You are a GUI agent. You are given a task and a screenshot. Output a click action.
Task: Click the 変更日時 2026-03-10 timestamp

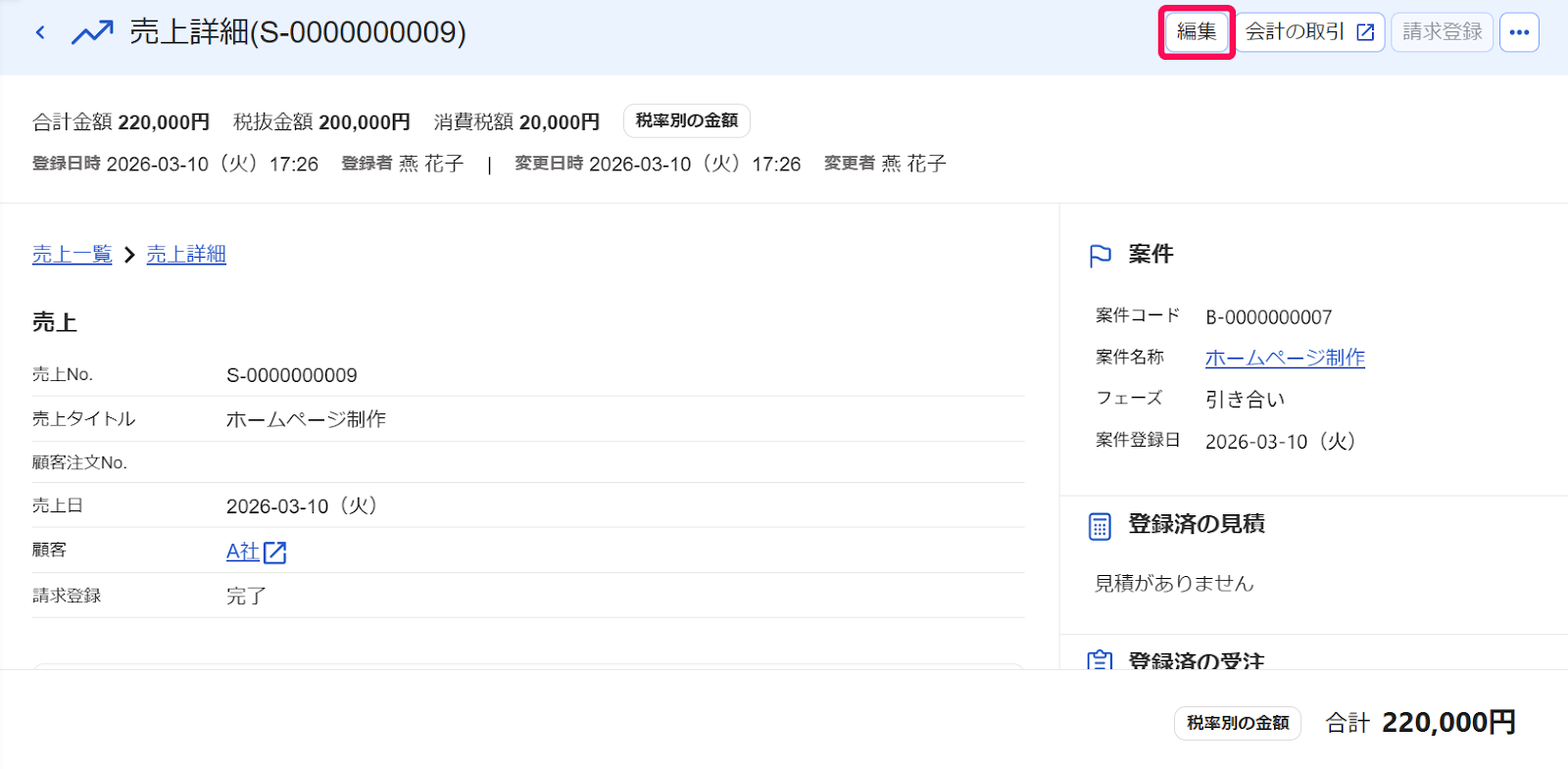tap(658, 164)
